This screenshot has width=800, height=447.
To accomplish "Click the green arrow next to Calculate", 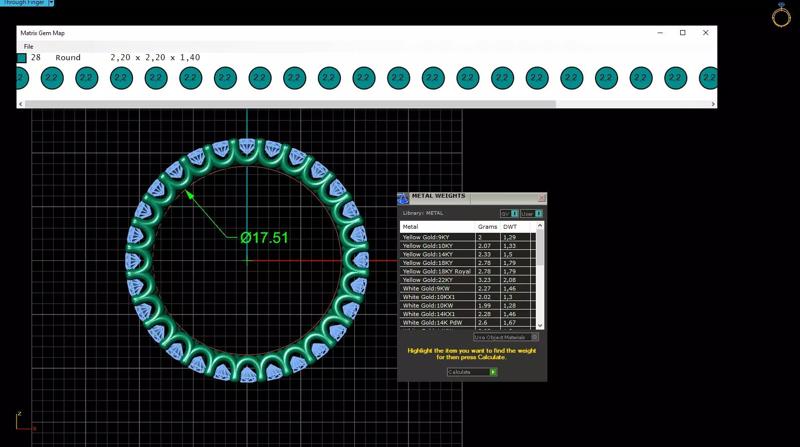I will pyautogui.click(x=493, y=372).
